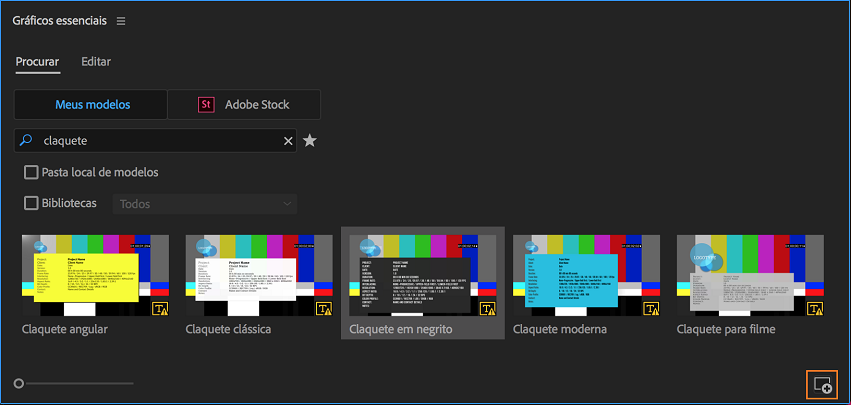This screenshot has height=405, width=851.
Task: Click the thumbnail size slider handle
Action: pyautogui.click(x=19, y=384)
